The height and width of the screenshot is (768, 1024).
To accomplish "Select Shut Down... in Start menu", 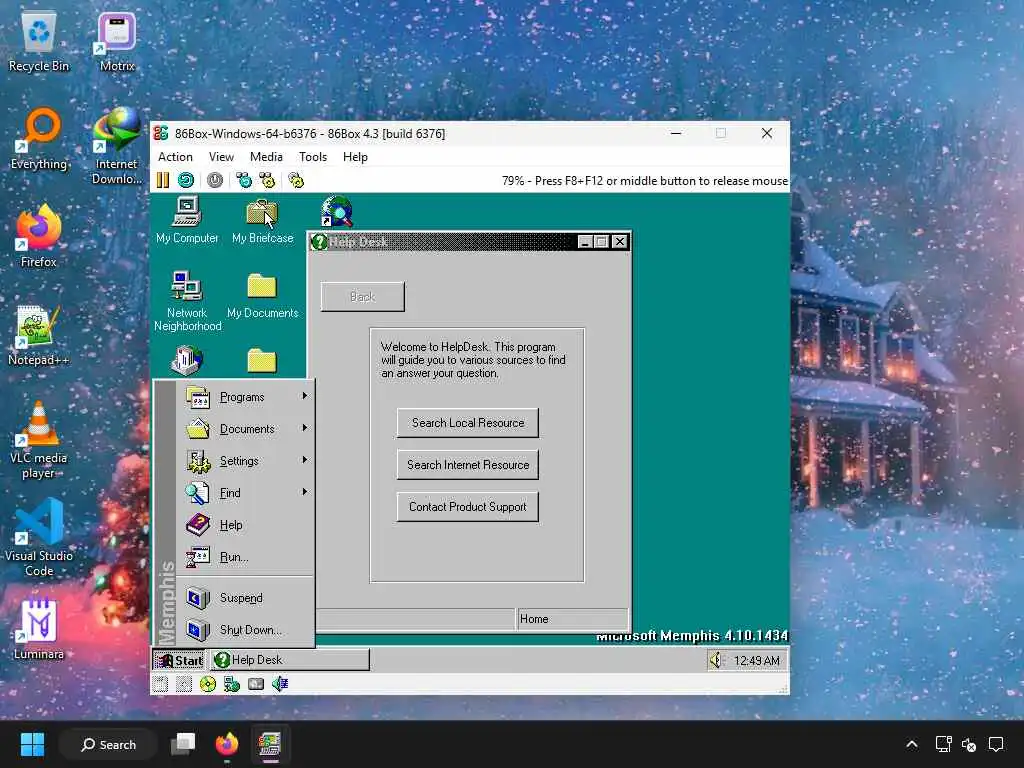I will (246, 630).
